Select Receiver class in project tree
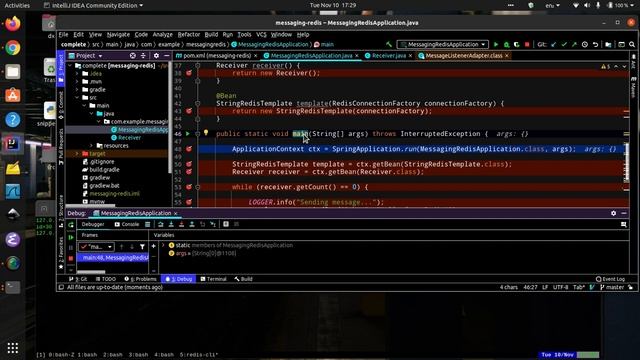The width and height of the screenshot is (640, 360). [x=126, y=138]
